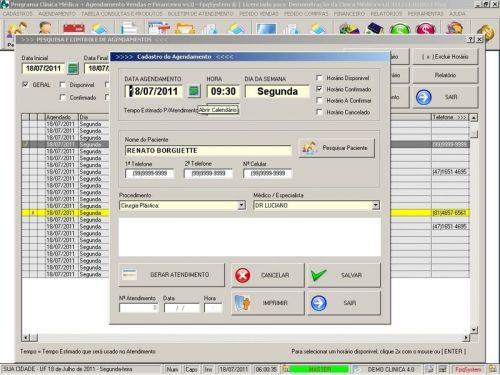
Task: Click the large notes text area
Action: 250,237
